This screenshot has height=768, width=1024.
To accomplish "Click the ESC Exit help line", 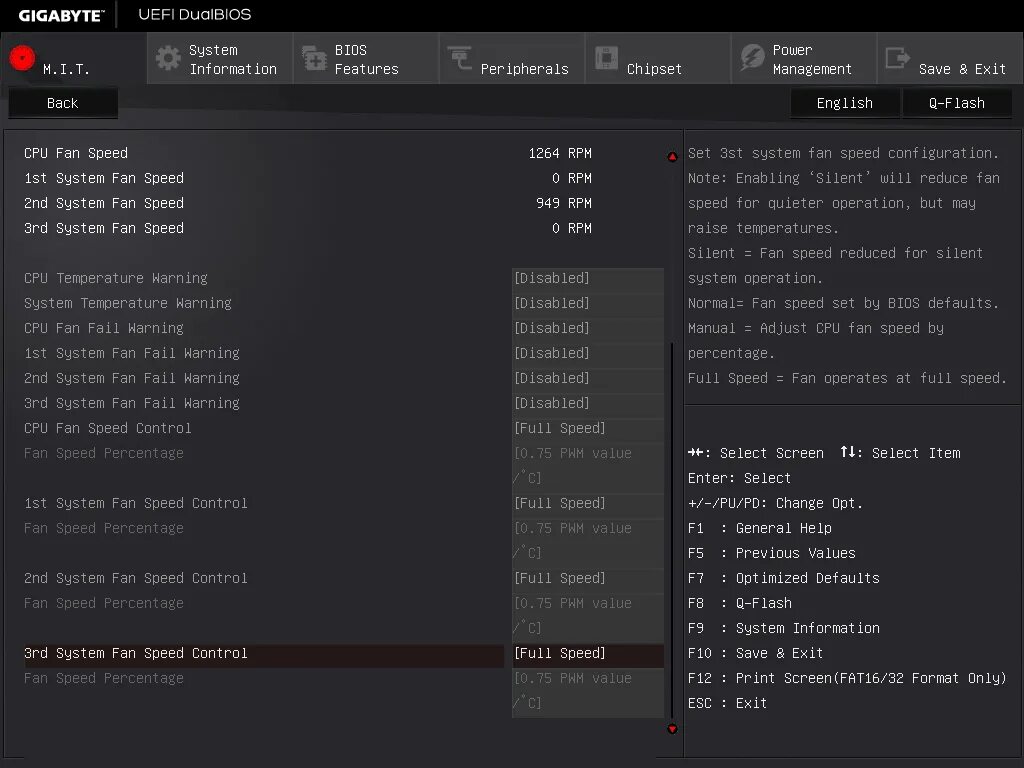I will (728, 703).
